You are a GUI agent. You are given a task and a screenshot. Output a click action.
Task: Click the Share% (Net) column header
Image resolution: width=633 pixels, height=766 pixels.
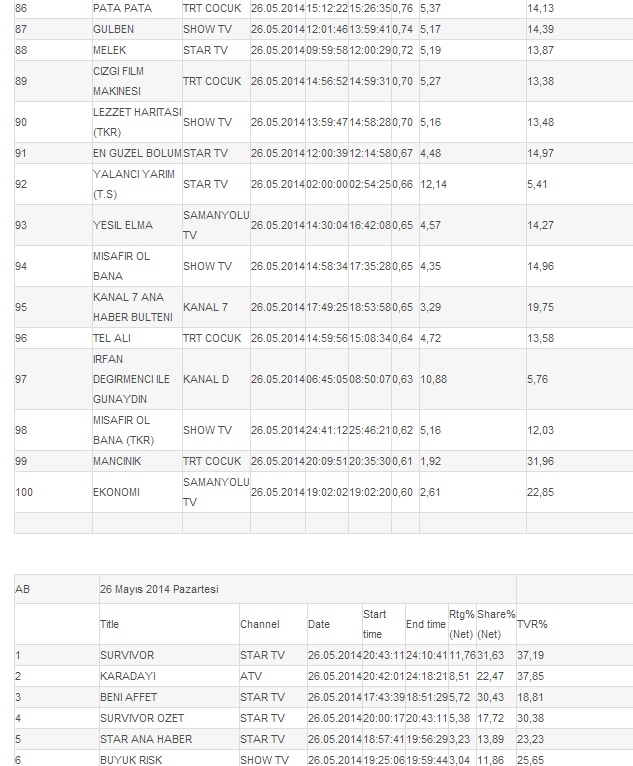coord(496,624)
